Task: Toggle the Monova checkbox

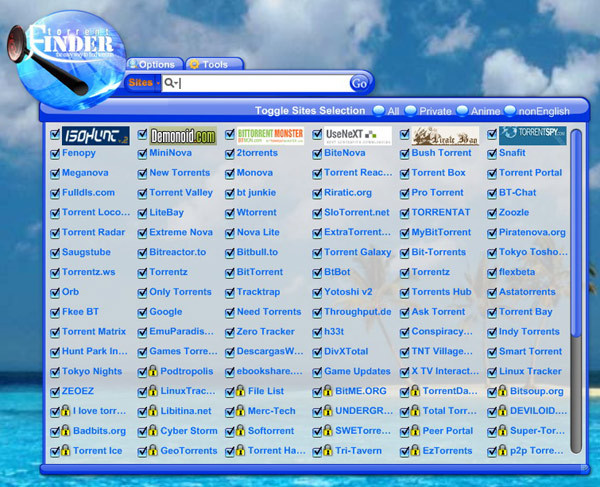Action: 230,174
